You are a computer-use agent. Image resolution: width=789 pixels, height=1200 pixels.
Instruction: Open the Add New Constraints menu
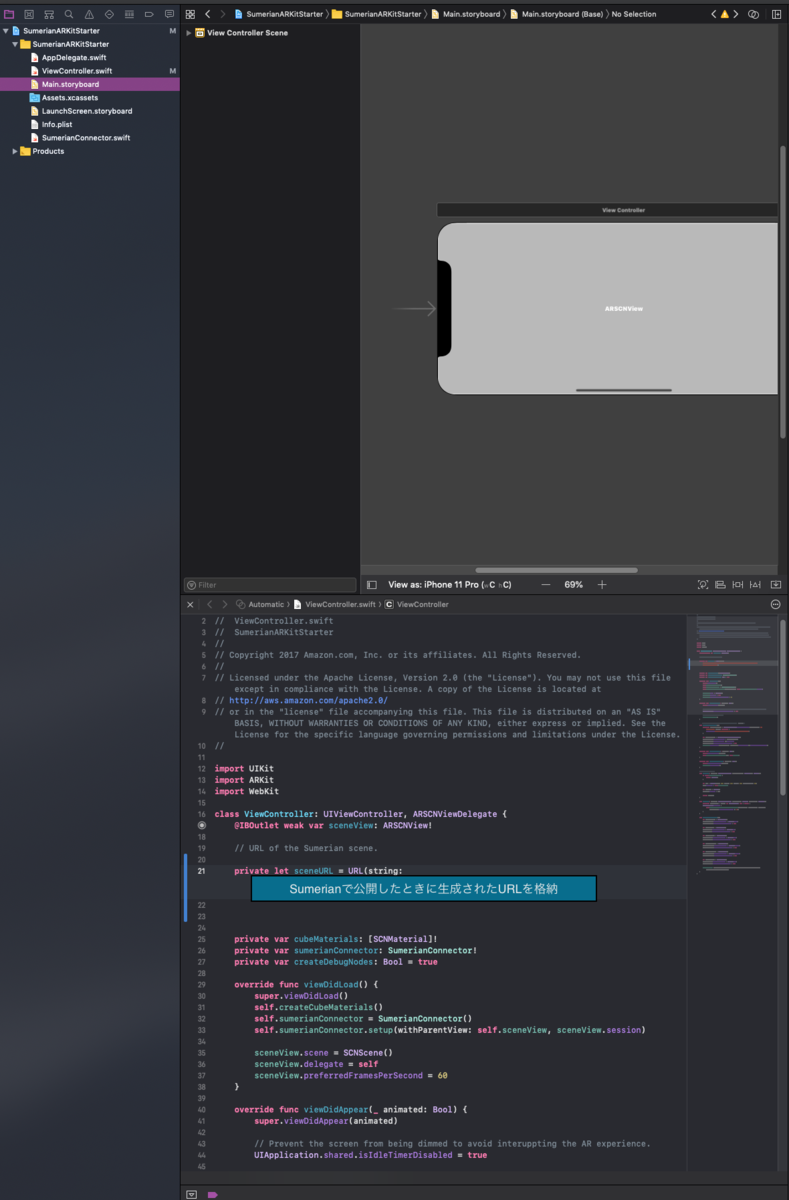point(739,584)
